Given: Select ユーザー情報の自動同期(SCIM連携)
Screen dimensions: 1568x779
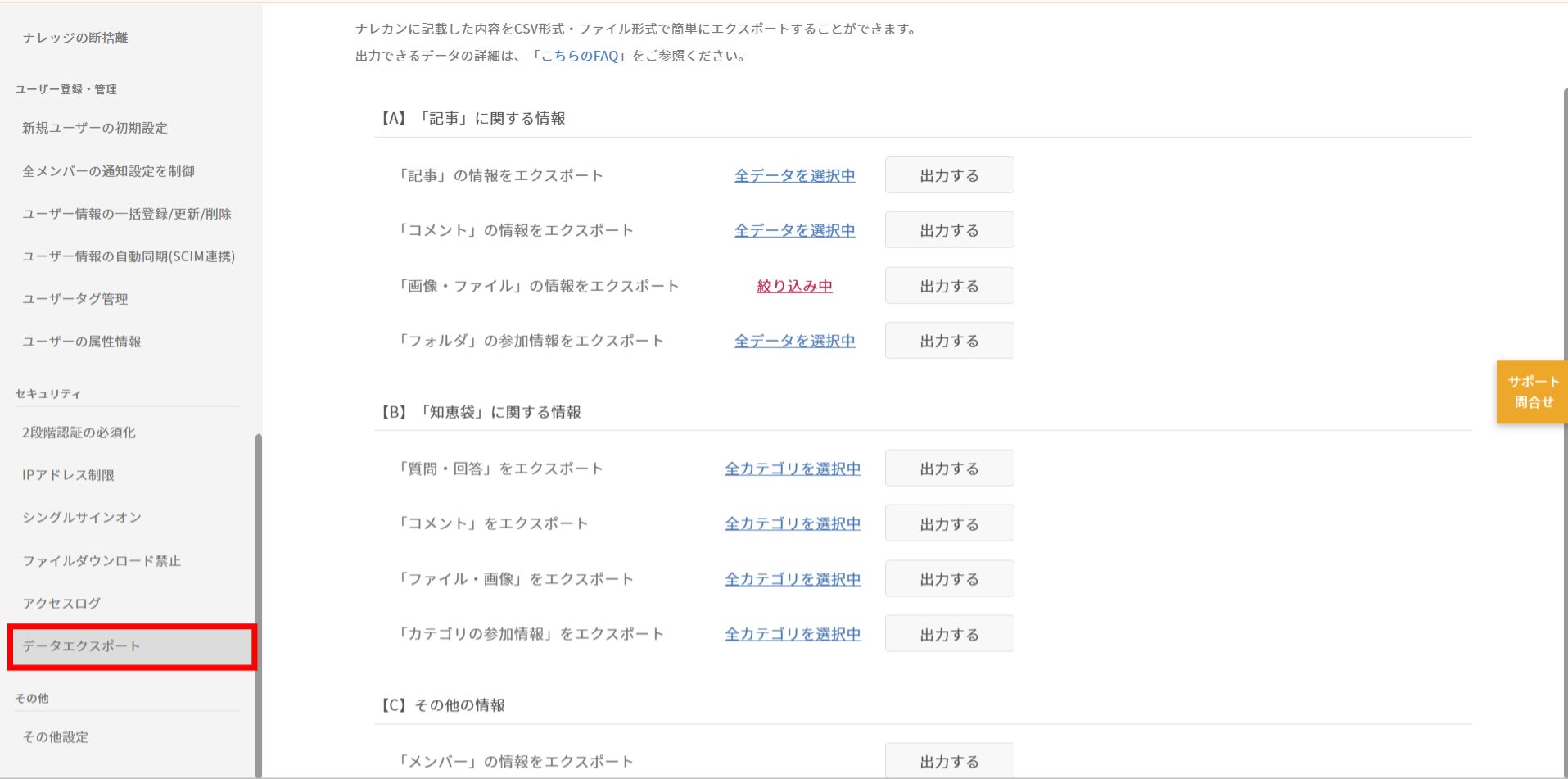Looking at the screenshot, I should [129, 256].
